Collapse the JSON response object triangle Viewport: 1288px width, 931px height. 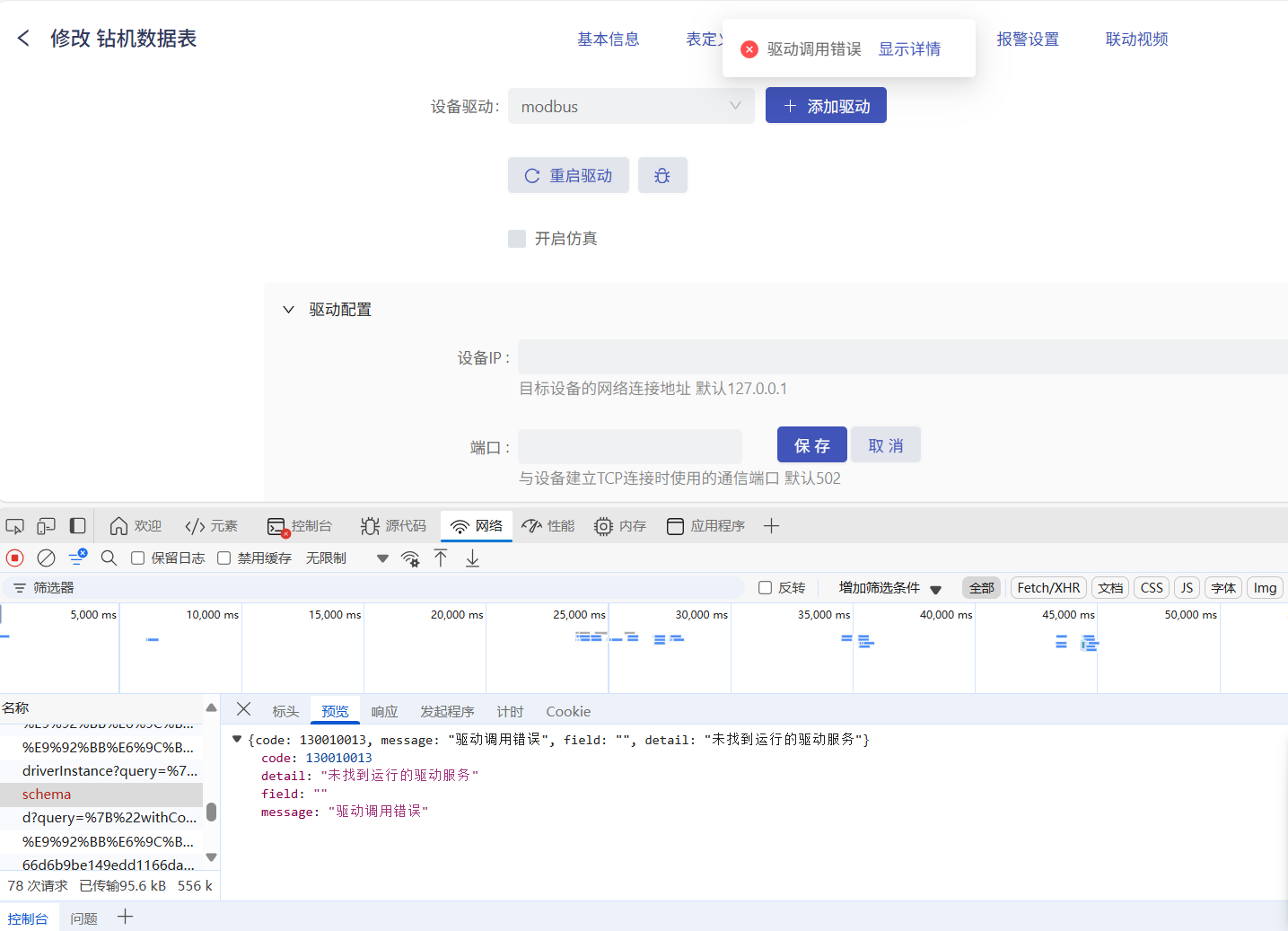point(237,740)
